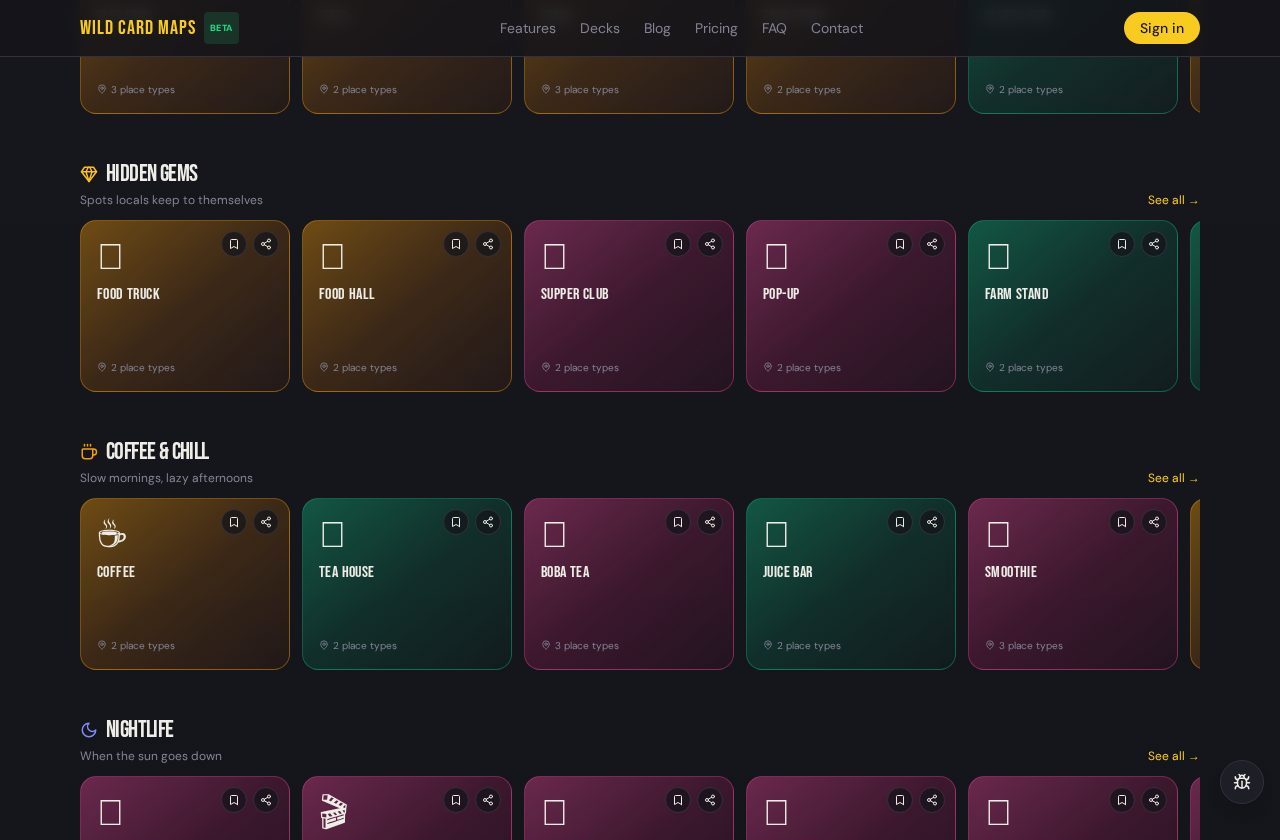
Task: Go to the Decks page
Action: (600, 28)
